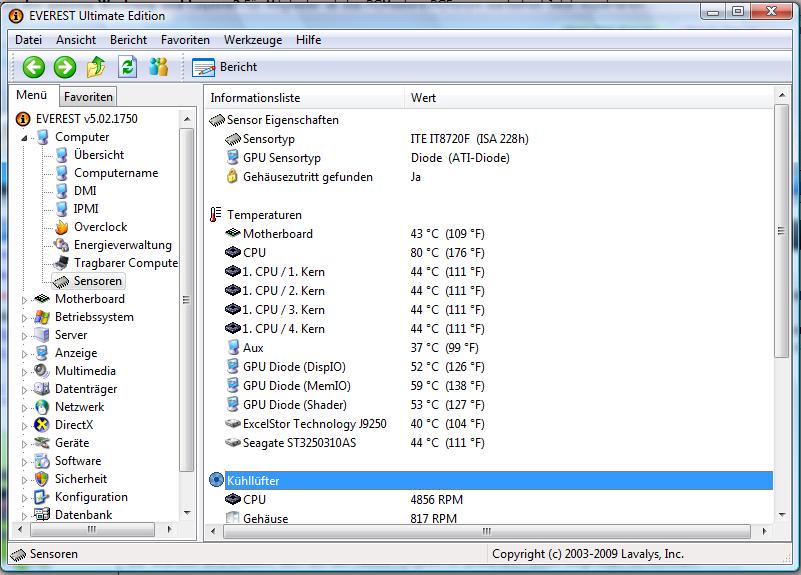Click the DirectX icon in the tree

41,425
